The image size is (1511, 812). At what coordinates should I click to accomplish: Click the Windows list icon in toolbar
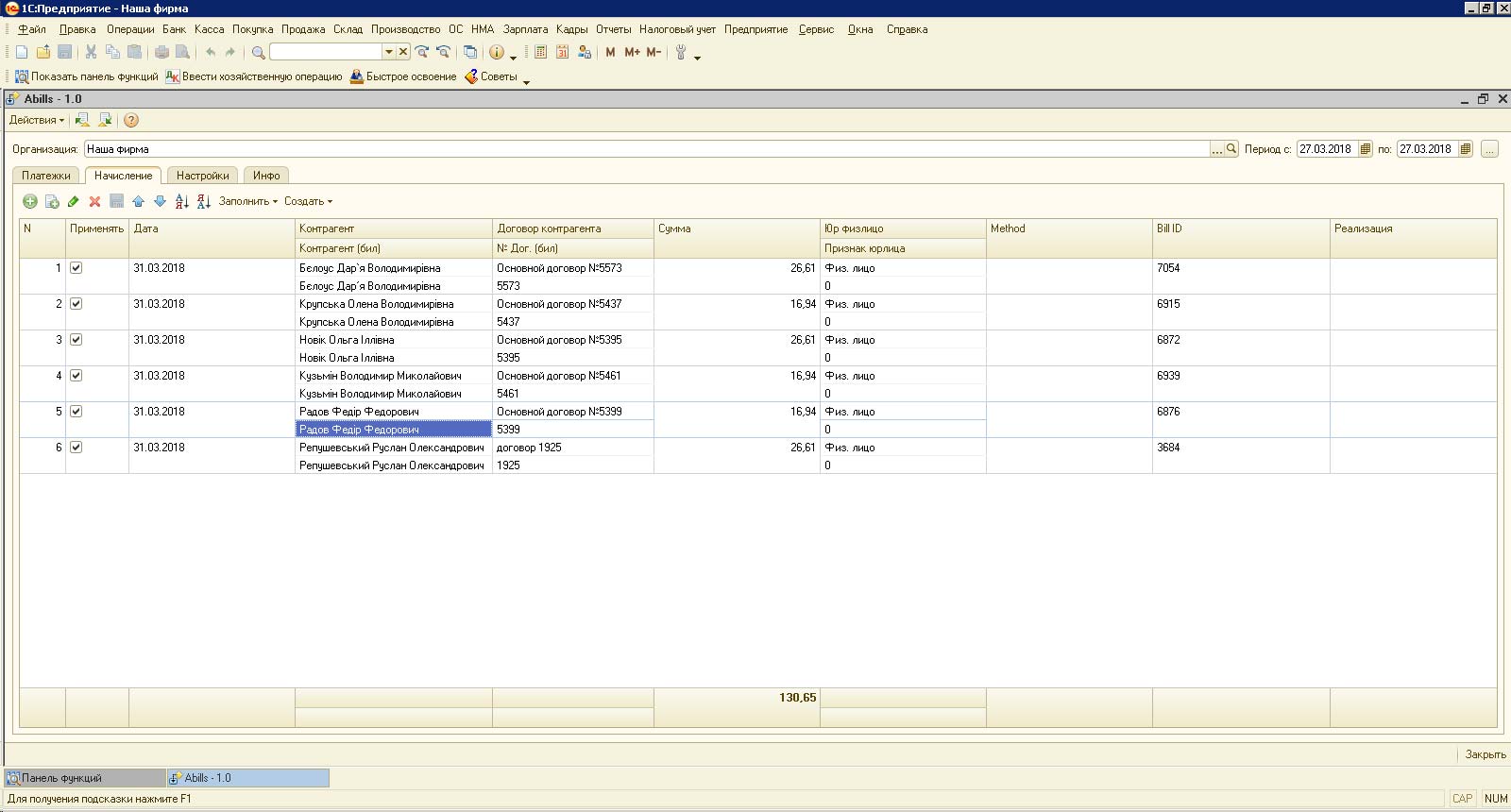[x=469, y=52]
